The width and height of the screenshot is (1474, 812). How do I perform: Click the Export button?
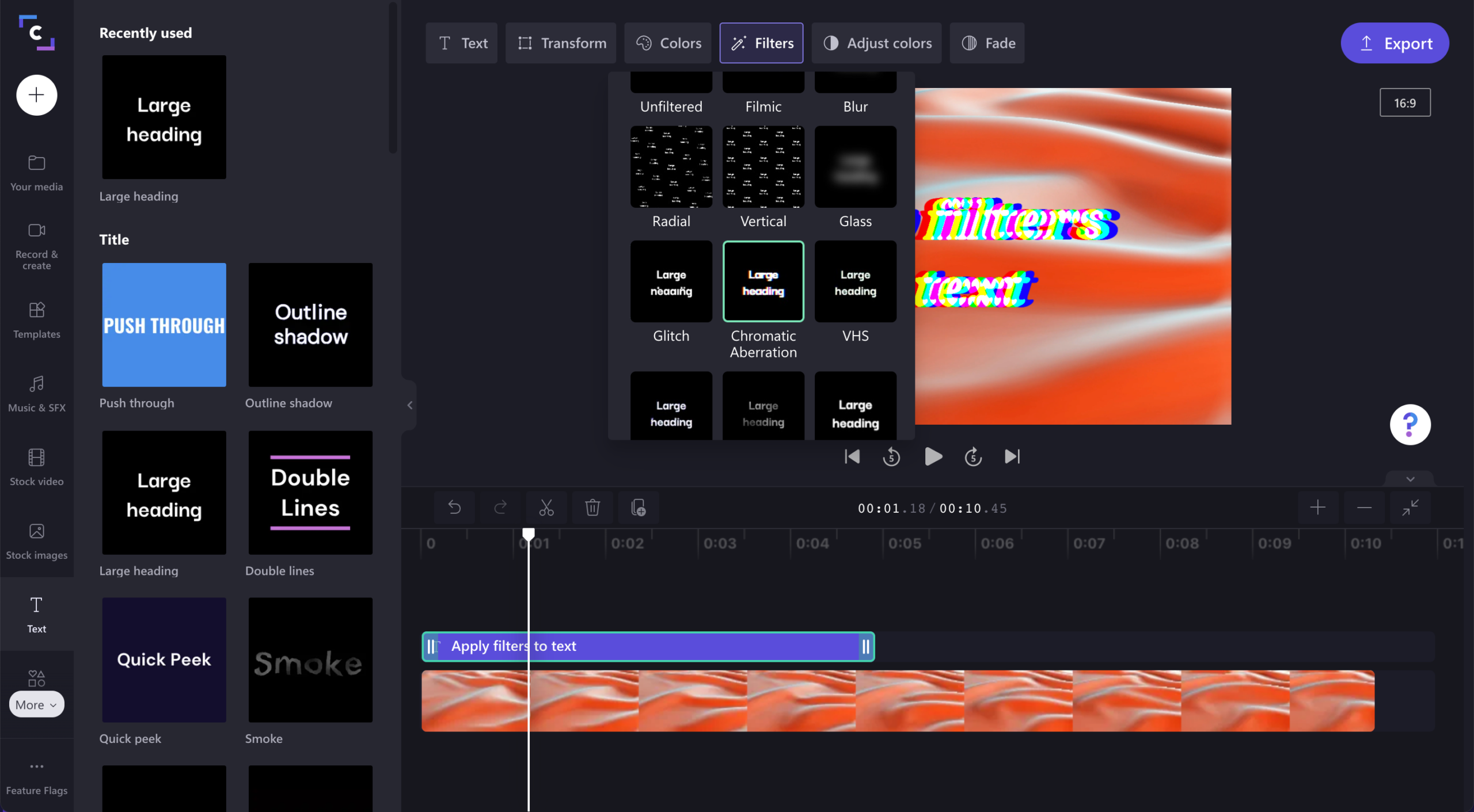[x=1395, y=43]
